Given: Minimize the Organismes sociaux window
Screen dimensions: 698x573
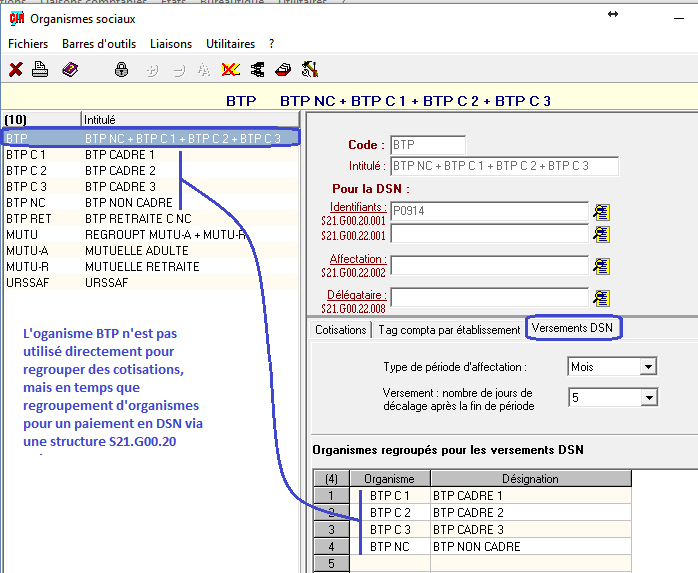Looking at the screenshot, I should pos(679,19).
